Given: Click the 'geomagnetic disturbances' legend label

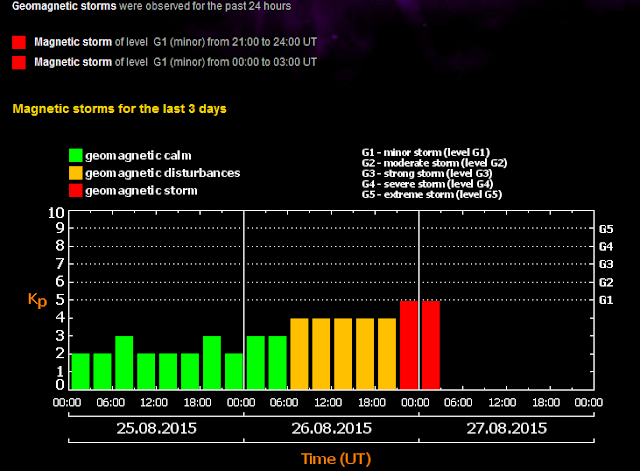Looking at the screenshot, I should (162, 173).
